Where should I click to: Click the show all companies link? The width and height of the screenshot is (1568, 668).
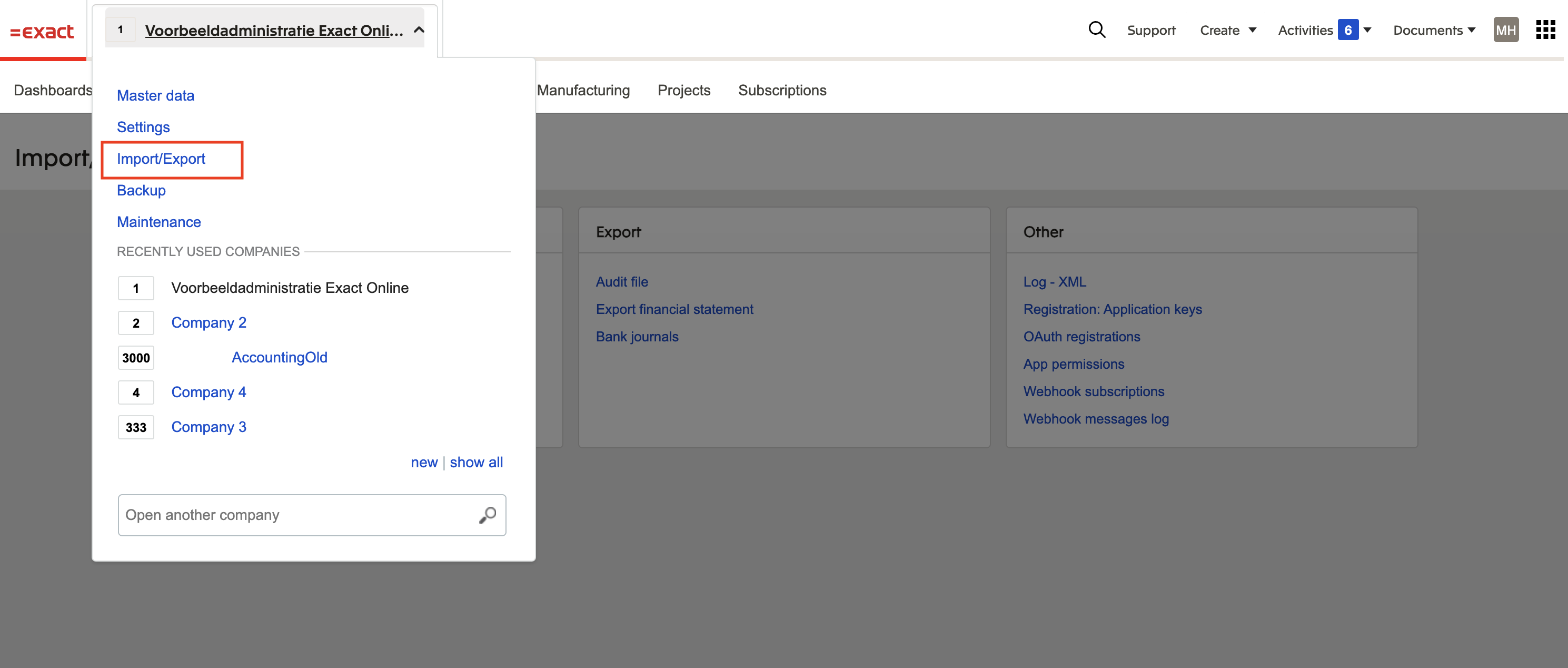(x=476, y=462)
